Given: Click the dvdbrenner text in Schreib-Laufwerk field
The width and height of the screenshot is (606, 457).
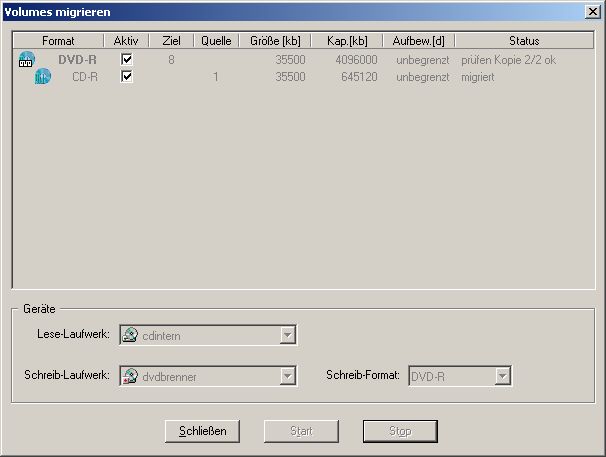Looking at the screenshot, I should [x=169, y=377].
